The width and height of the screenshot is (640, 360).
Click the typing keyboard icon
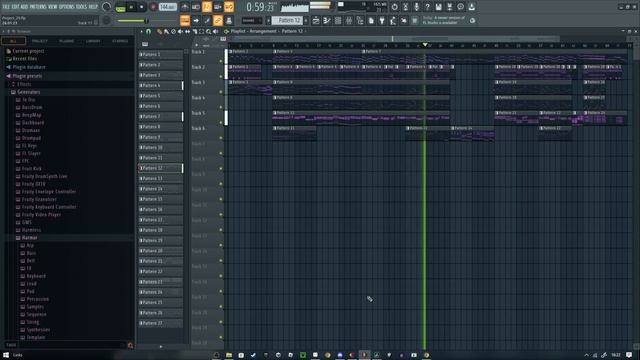[229, 20]
